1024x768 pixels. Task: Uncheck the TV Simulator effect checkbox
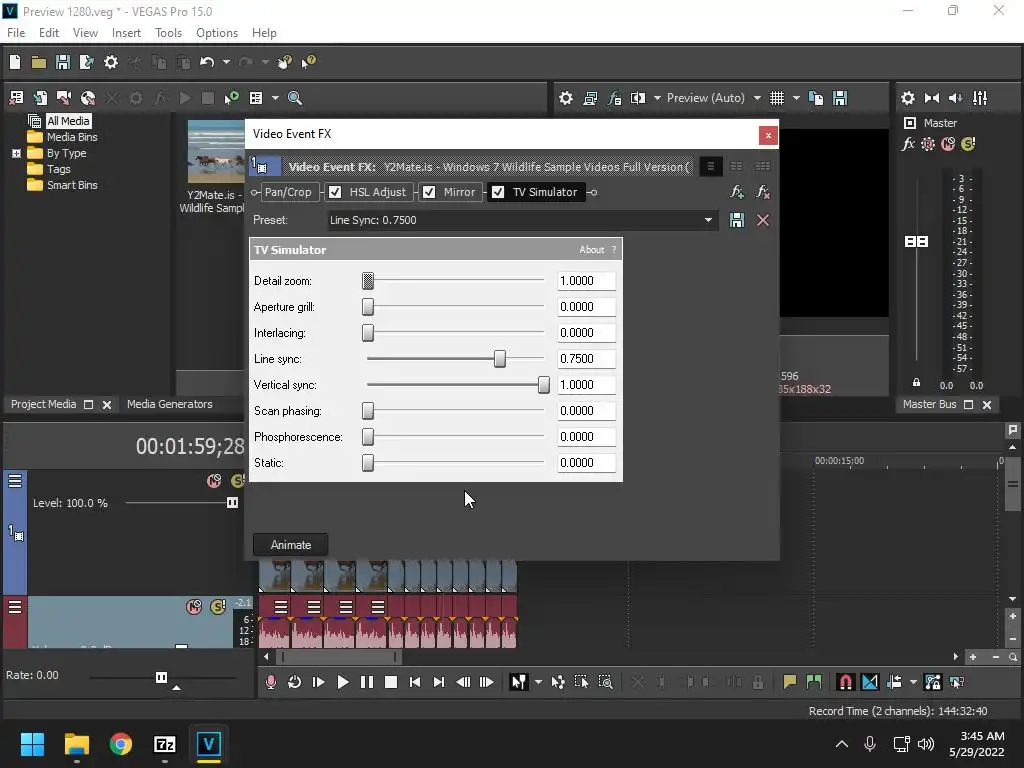[x=498, y=192]
